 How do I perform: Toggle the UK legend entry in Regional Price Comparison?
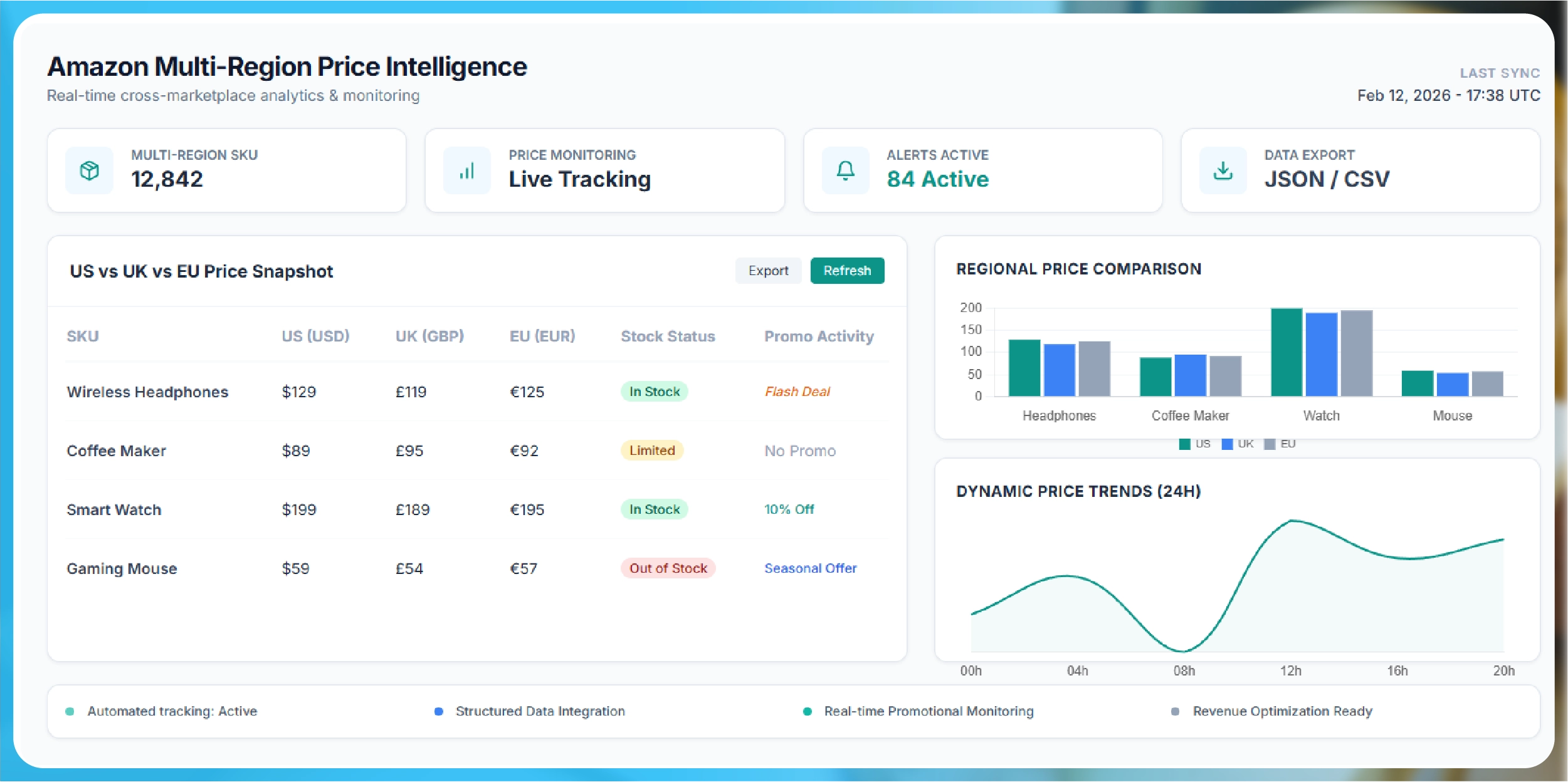[x=1234, y=444]
